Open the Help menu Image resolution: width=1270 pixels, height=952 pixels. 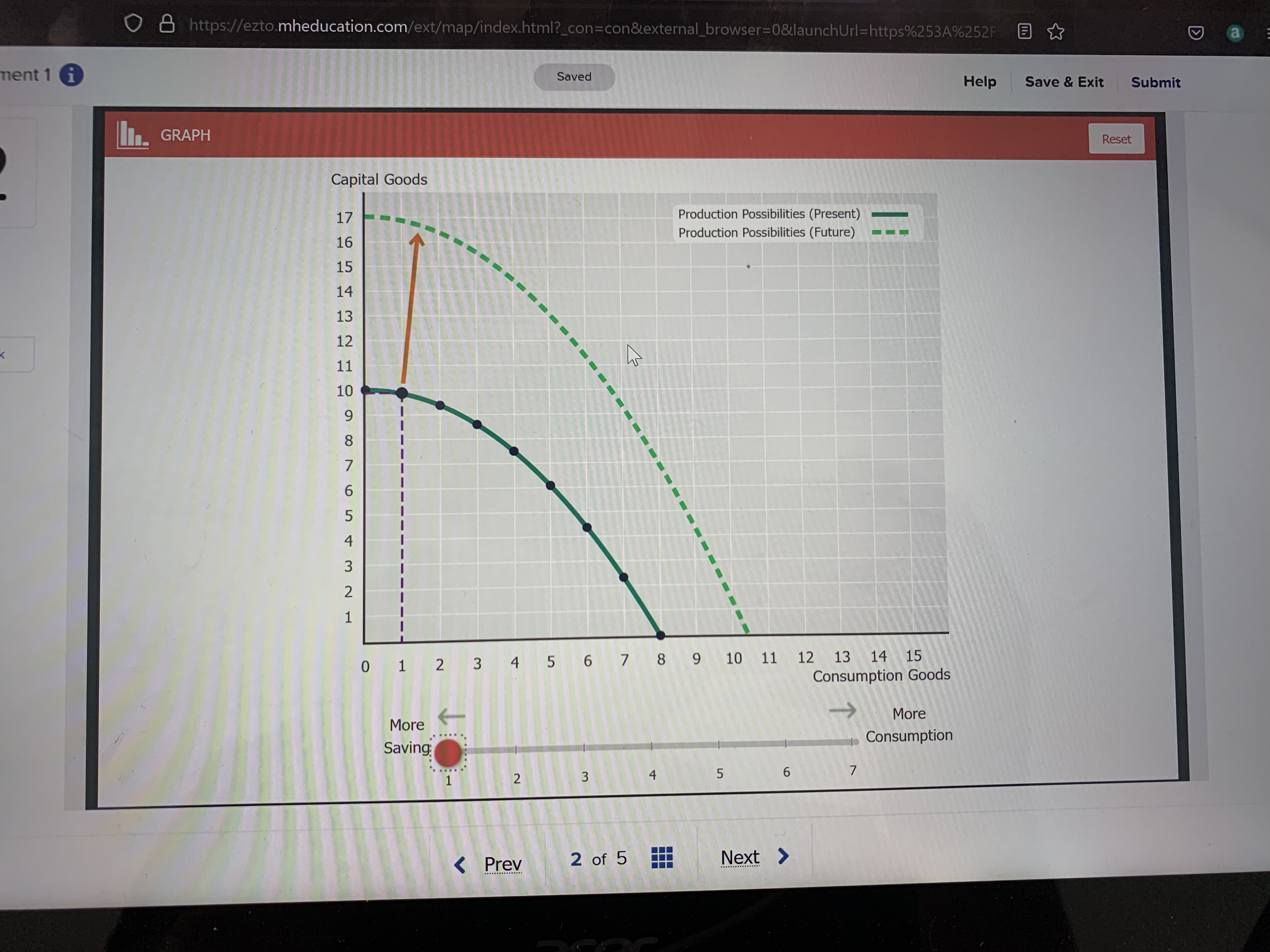[980, 82]
